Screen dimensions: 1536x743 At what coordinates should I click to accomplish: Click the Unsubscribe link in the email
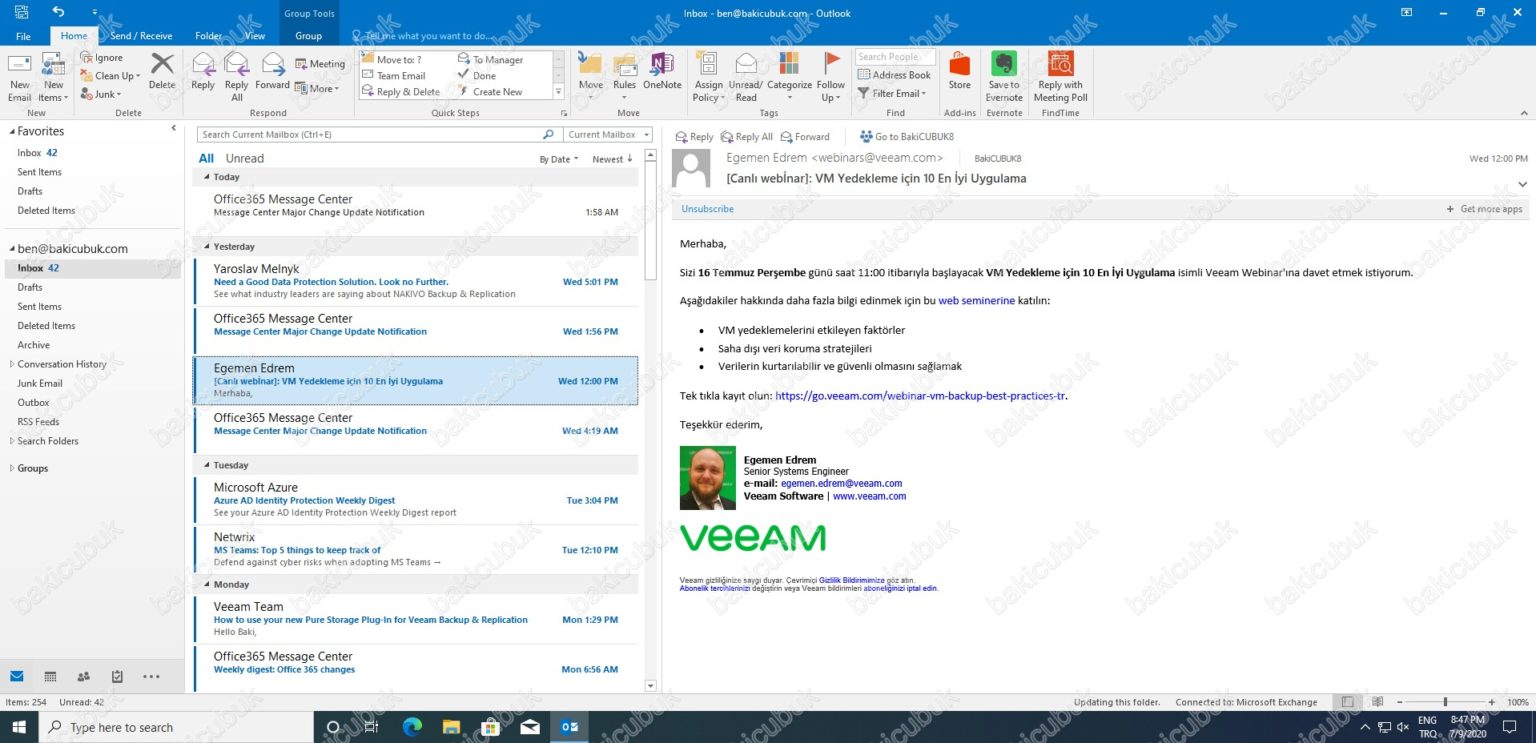707,209
